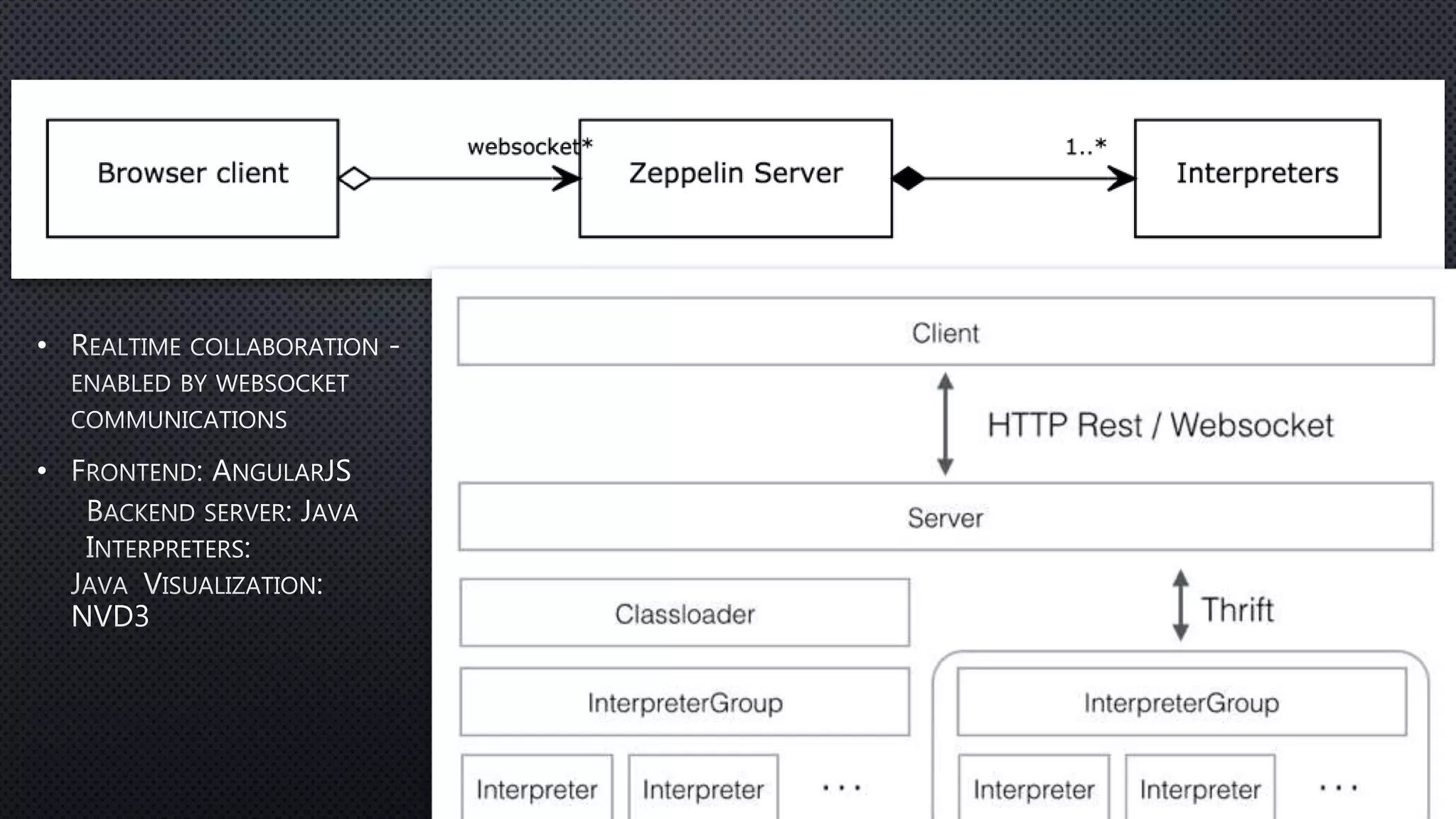Viewport: 1456px width, 819px height.
Task: Click the InterpreterGroup box under Thrift
Action: 1182,702
